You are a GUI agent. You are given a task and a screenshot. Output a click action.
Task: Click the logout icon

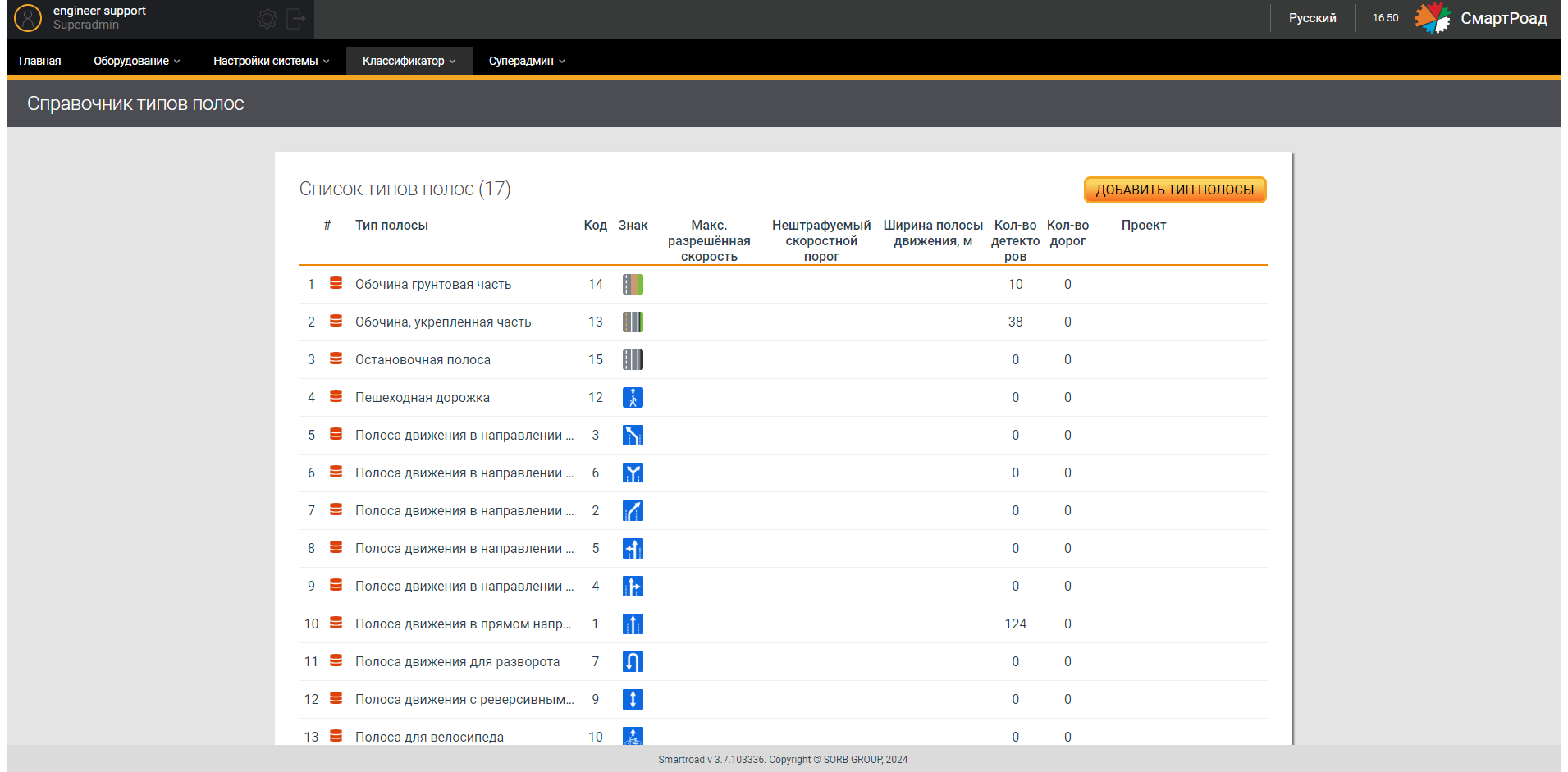pos(296,19)
